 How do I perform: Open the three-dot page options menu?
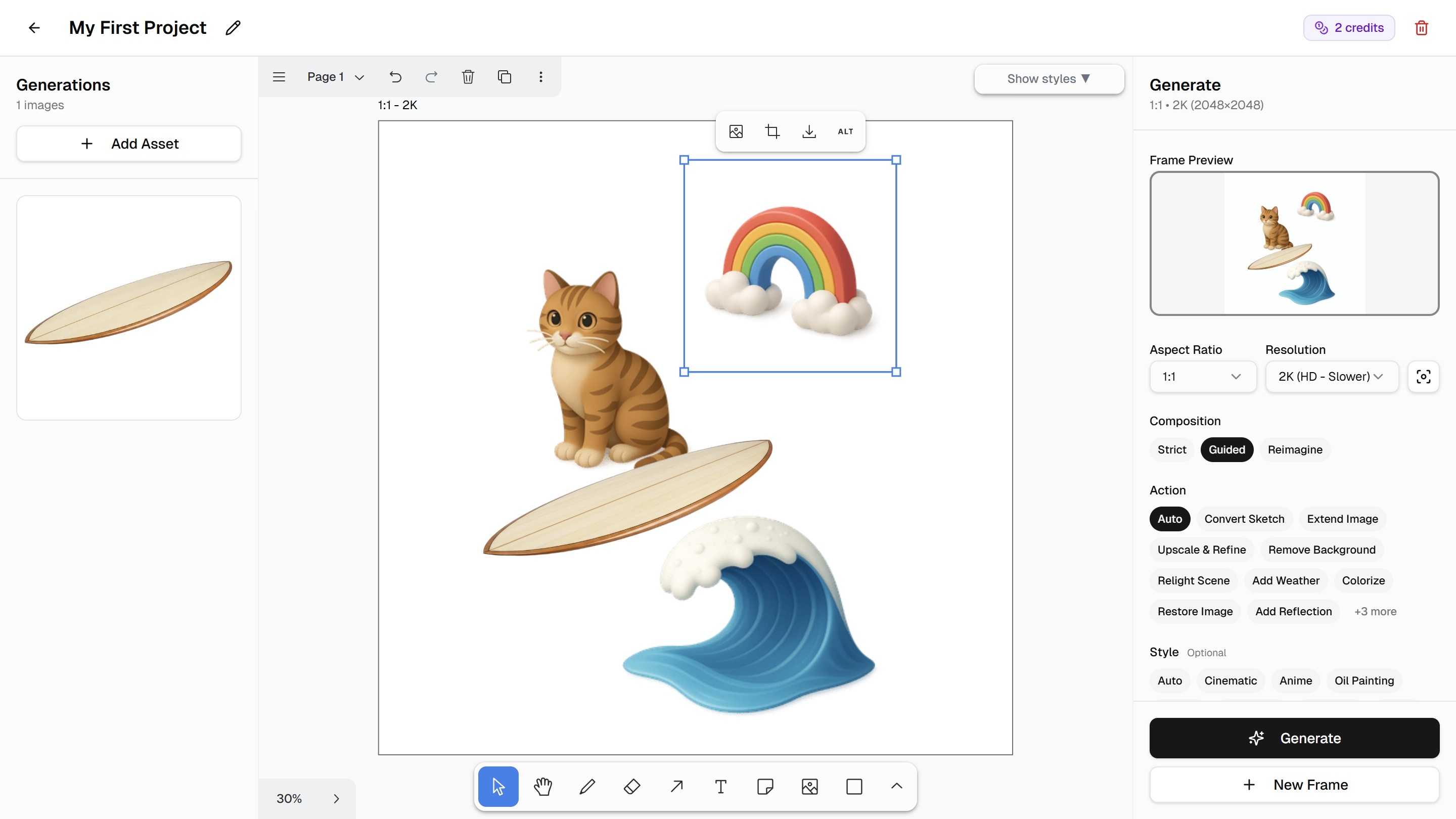[x=541, y=77]
